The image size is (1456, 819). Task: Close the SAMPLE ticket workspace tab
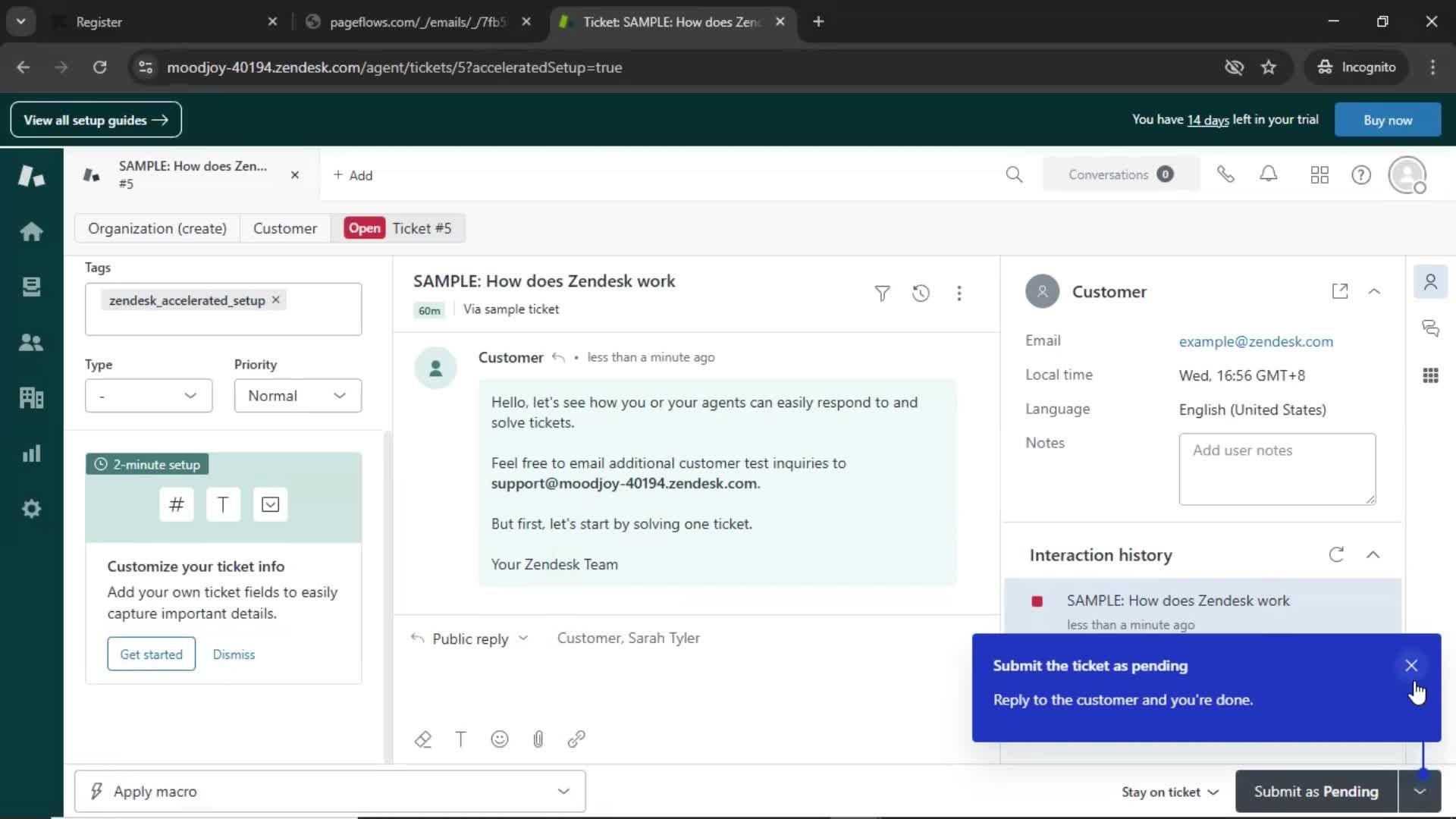pyautogui.click(x=295, y=175)
